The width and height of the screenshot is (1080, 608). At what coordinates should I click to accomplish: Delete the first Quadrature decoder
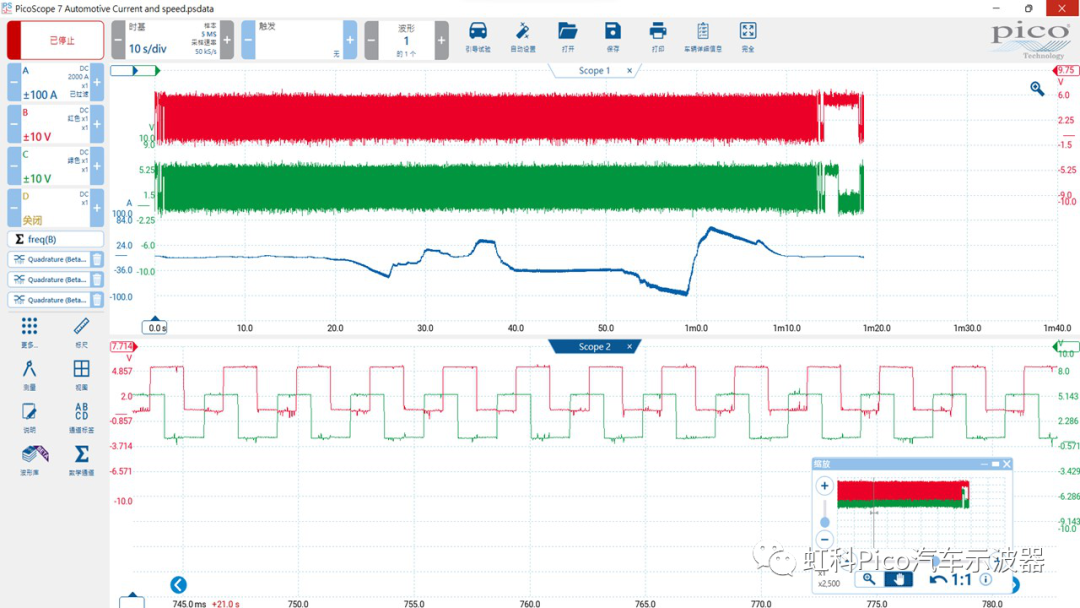97,260
